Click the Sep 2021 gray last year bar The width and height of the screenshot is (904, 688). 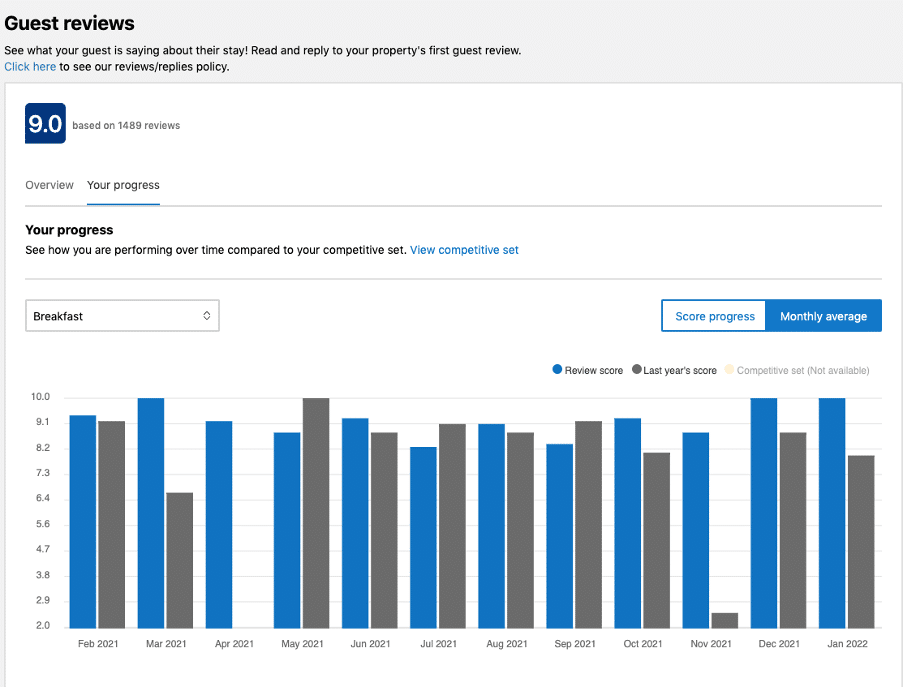588,525
